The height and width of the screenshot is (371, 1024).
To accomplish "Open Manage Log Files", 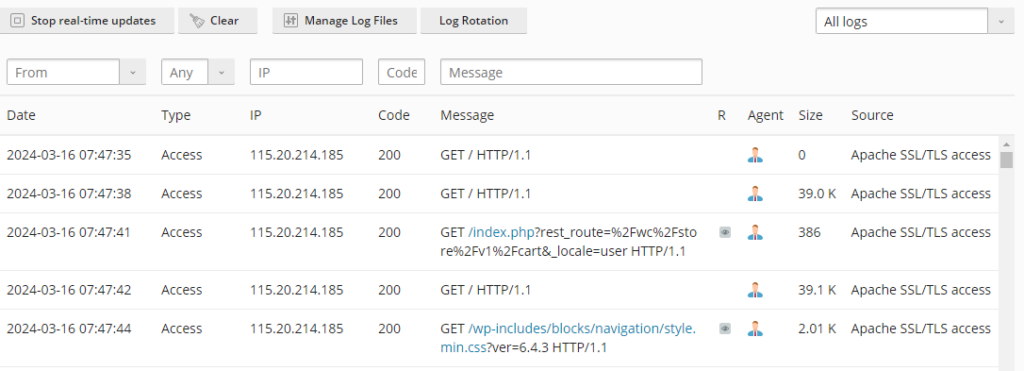I will coord(344,21).
